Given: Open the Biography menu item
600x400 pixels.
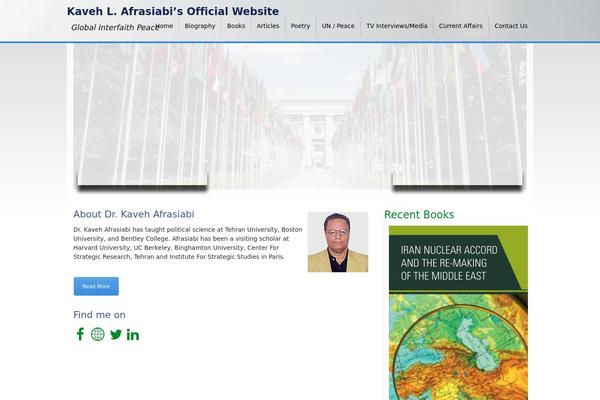Looking at the screenshot, I should click(200, 26).
